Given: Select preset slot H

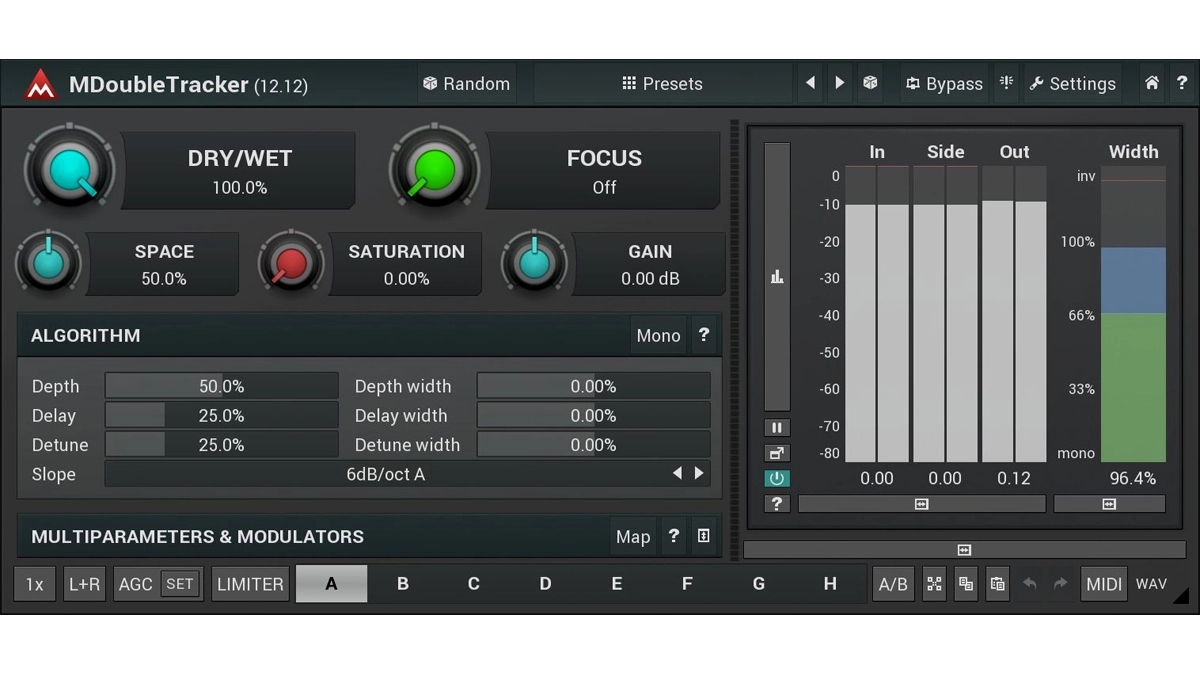Looking at the screenshot, I should pos(830,584).
